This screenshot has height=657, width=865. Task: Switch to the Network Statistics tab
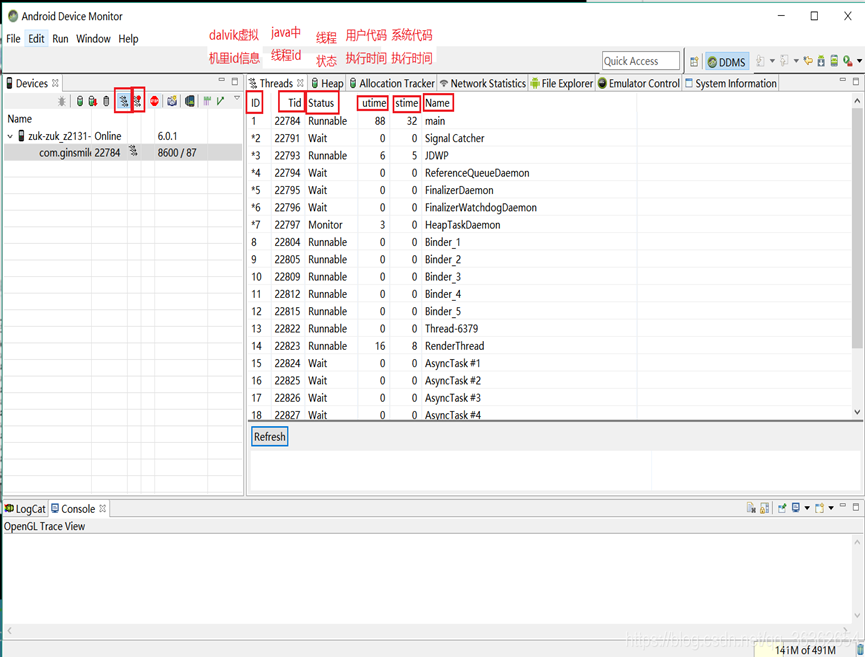(x=483, y=83)
